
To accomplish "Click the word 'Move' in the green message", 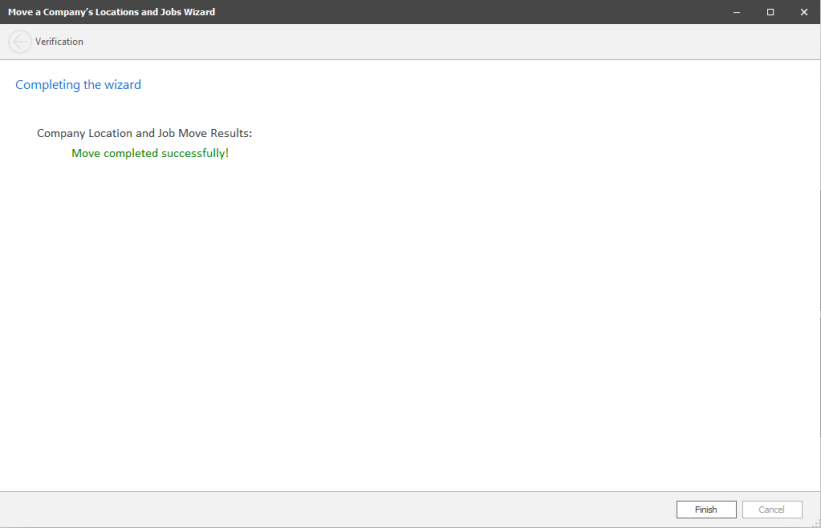I will (x=86, y=153).
